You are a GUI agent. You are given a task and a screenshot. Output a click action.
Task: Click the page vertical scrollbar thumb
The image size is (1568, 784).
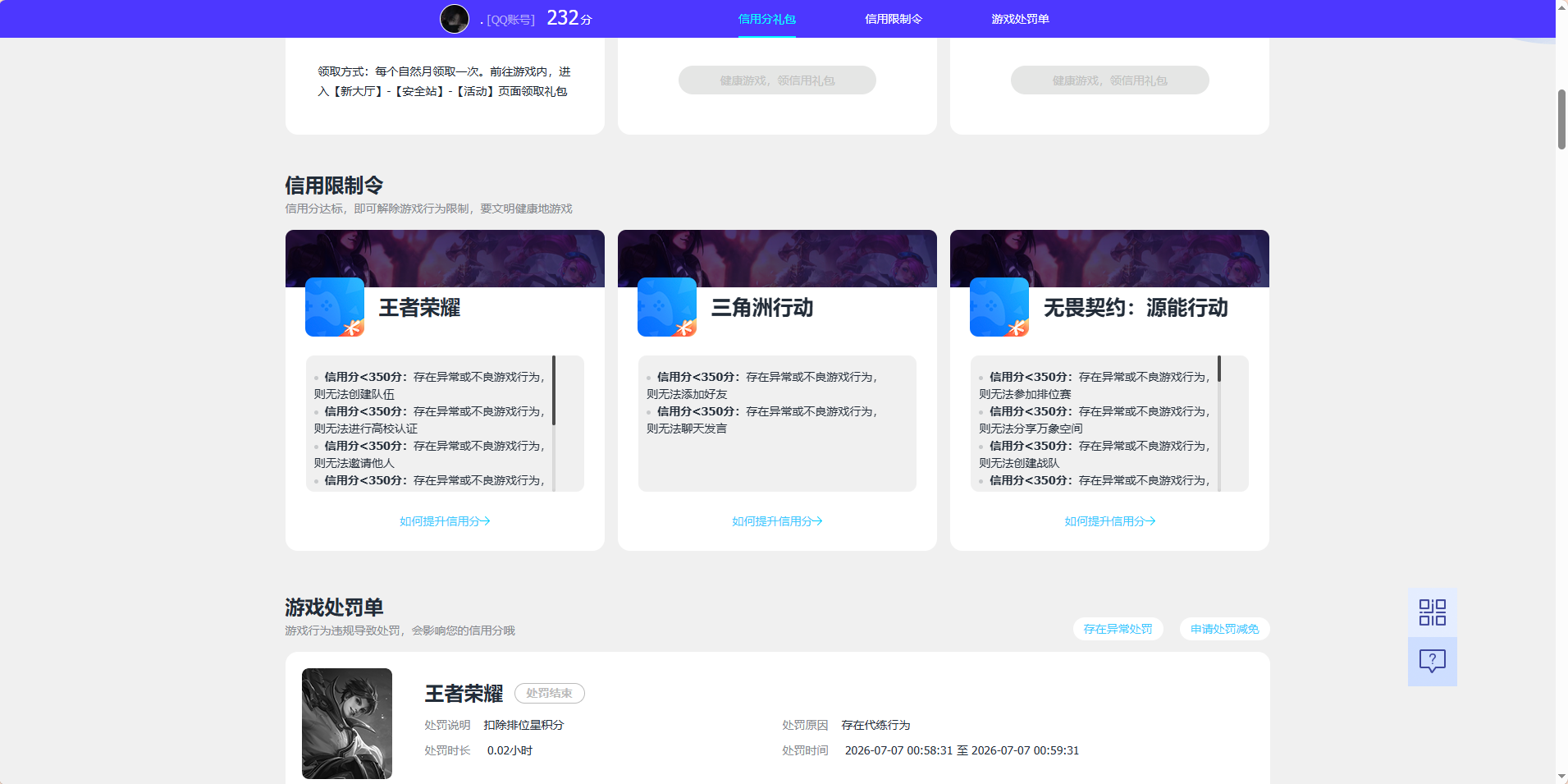(1561, 119)
